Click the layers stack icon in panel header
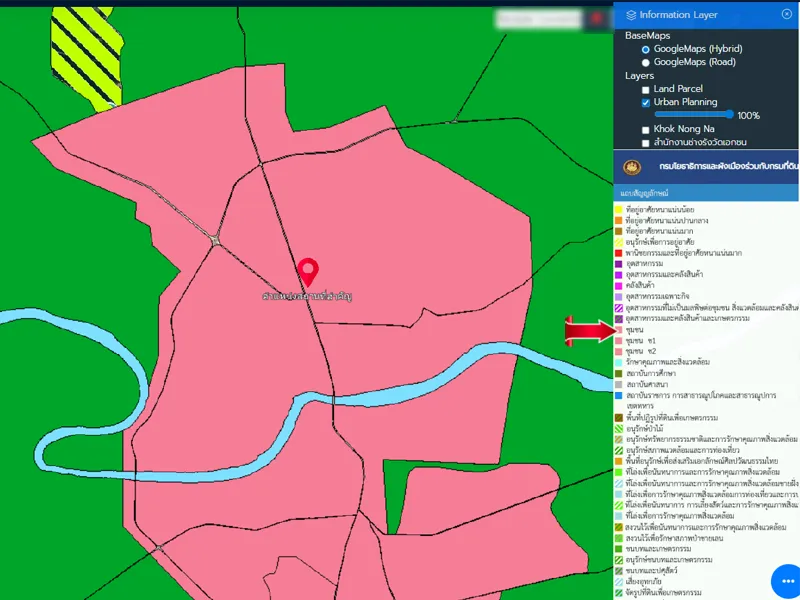Screen dimensions: 800x600 click(x=630, y=15)
